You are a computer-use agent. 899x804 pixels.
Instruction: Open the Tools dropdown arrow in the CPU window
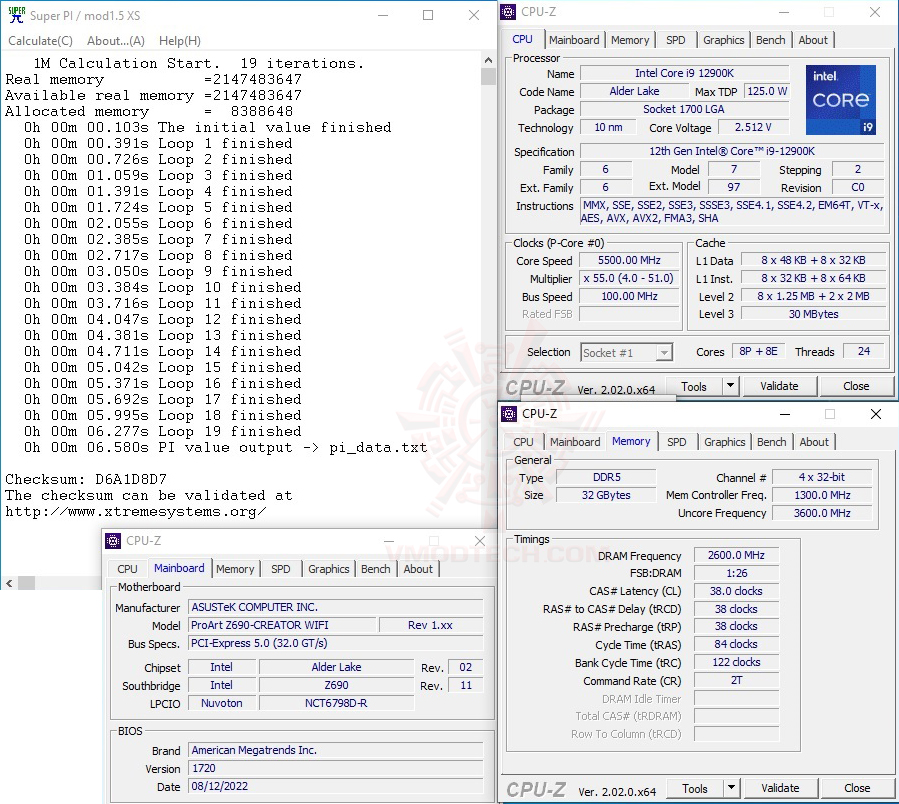(729, 386)
